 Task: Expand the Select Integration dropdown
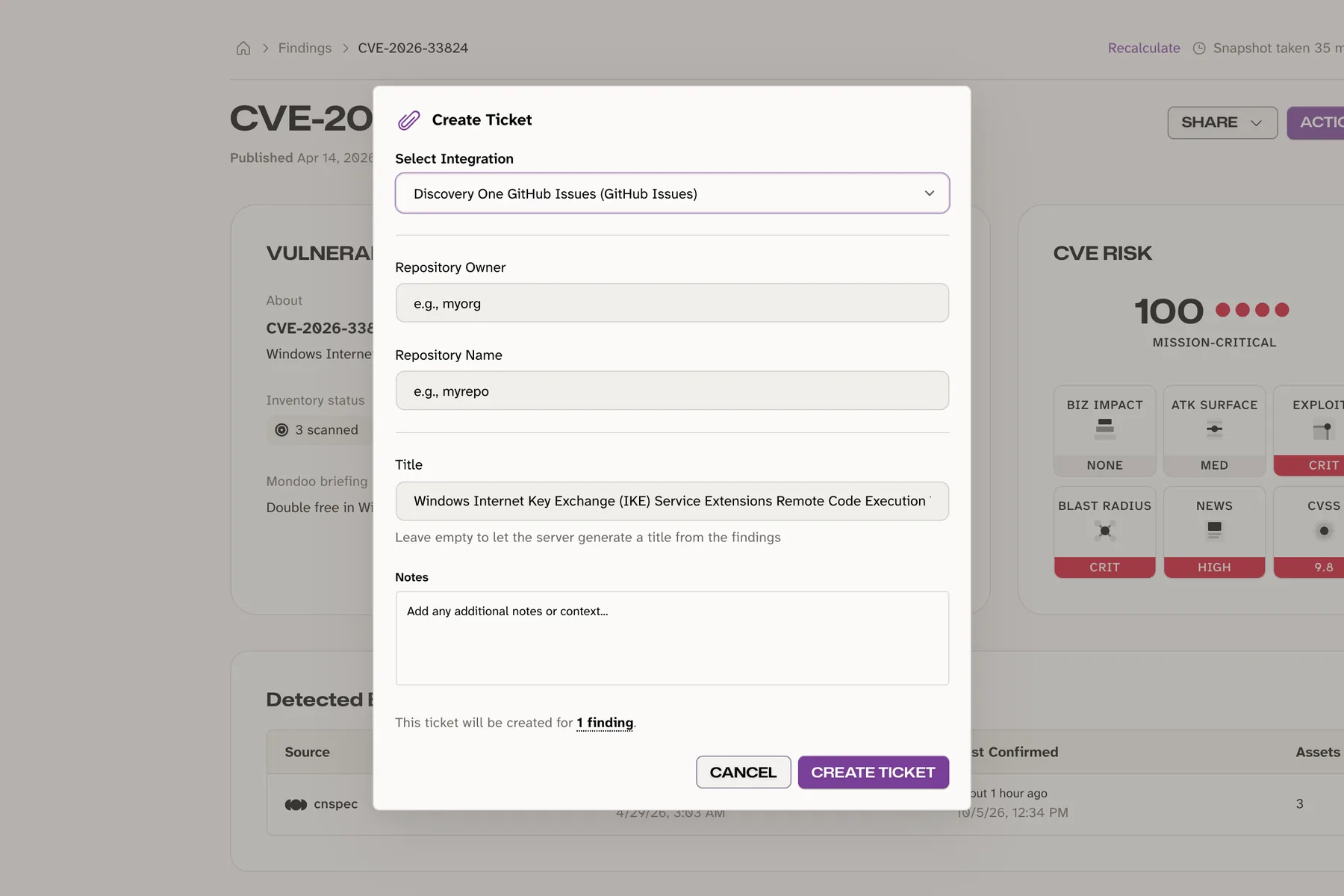coord(672,193)
